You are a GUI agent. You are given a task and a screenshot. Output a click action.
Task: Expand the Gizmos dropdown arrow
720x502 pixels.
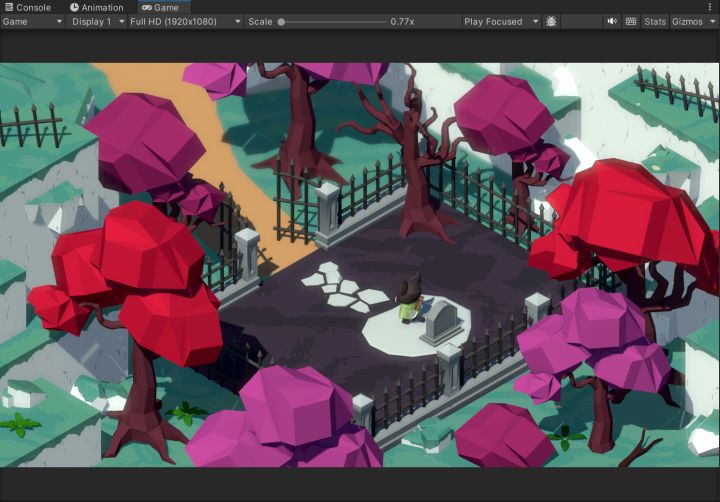tap(713, 22)
